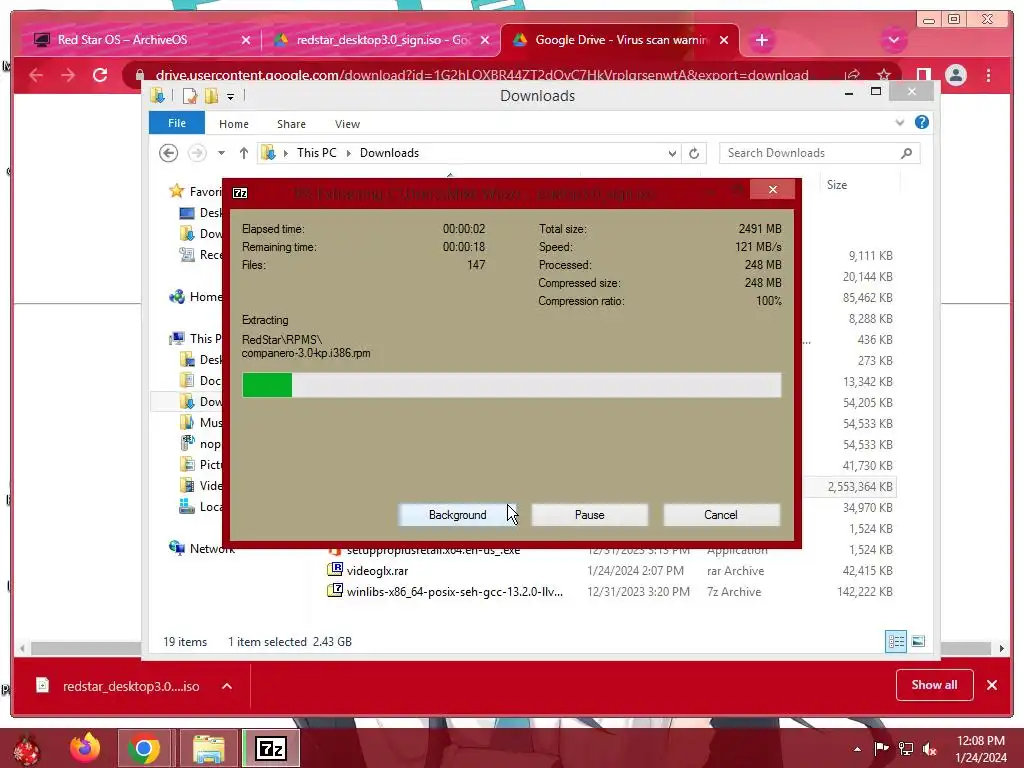1024x768 pixels.
Task: Click the Size column header
Action: [837, 185]
